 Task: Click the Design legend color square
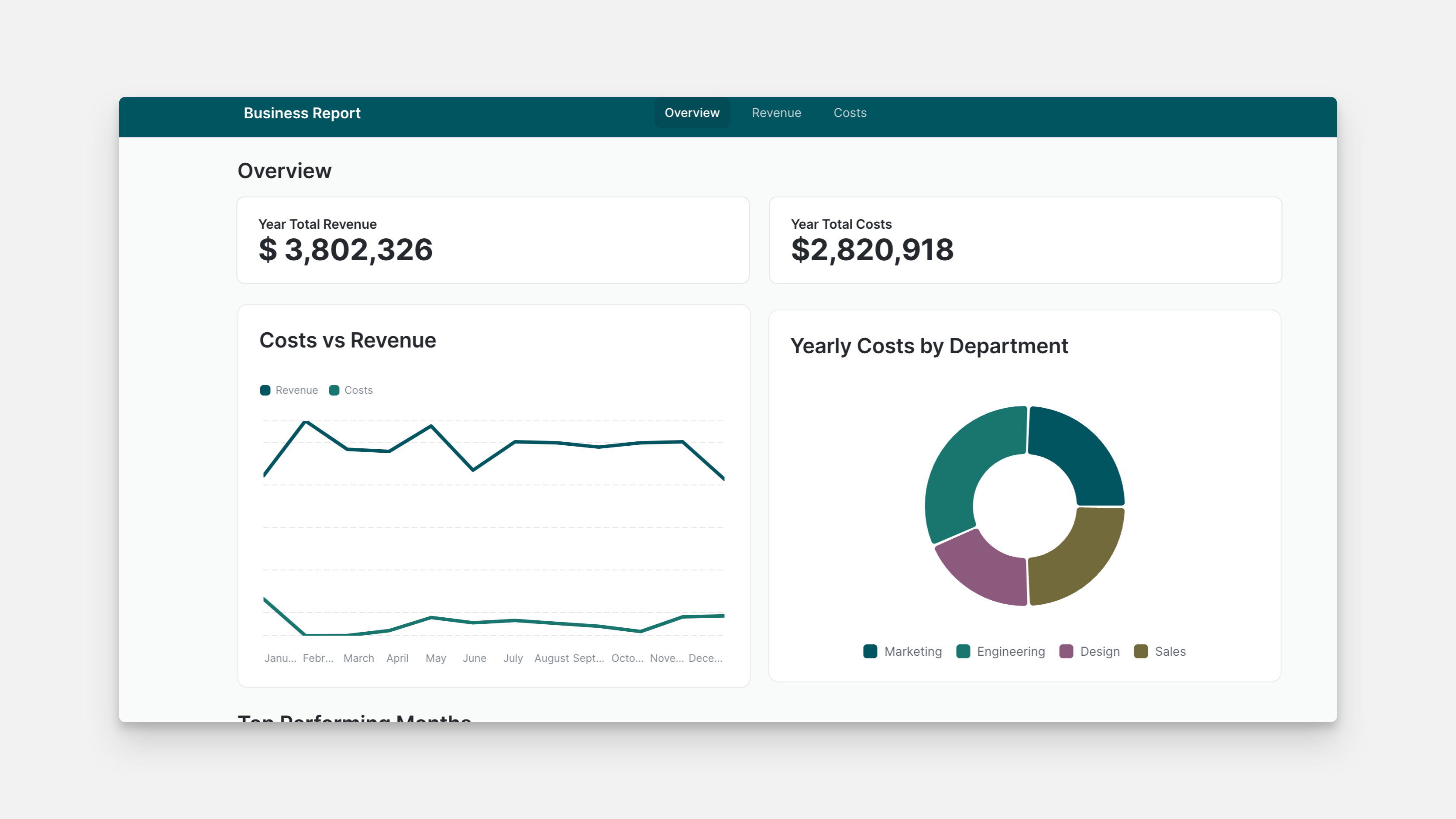pyautogui.click(x=1066, y=651)
